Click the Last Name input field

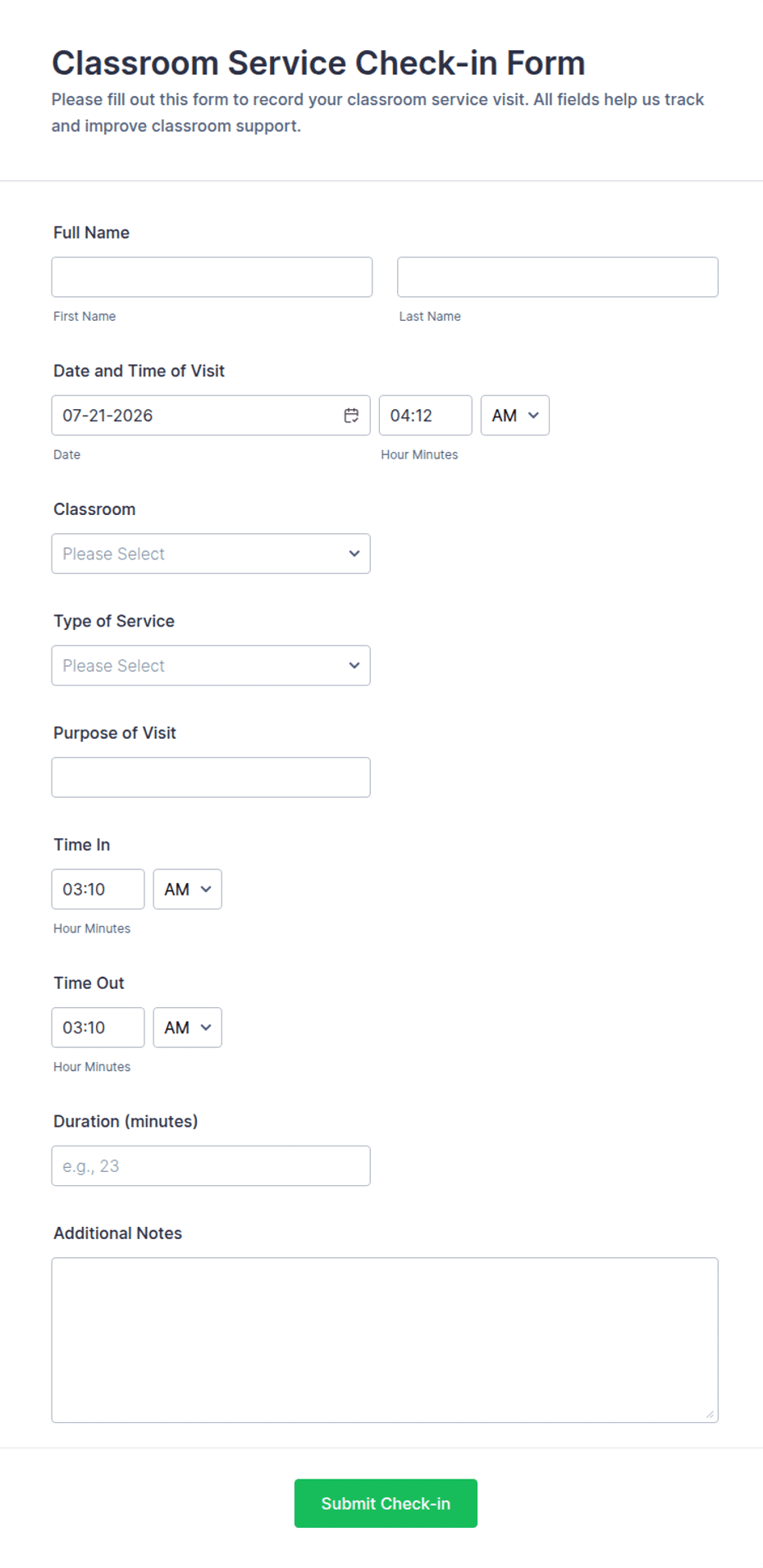click(558, 277)
